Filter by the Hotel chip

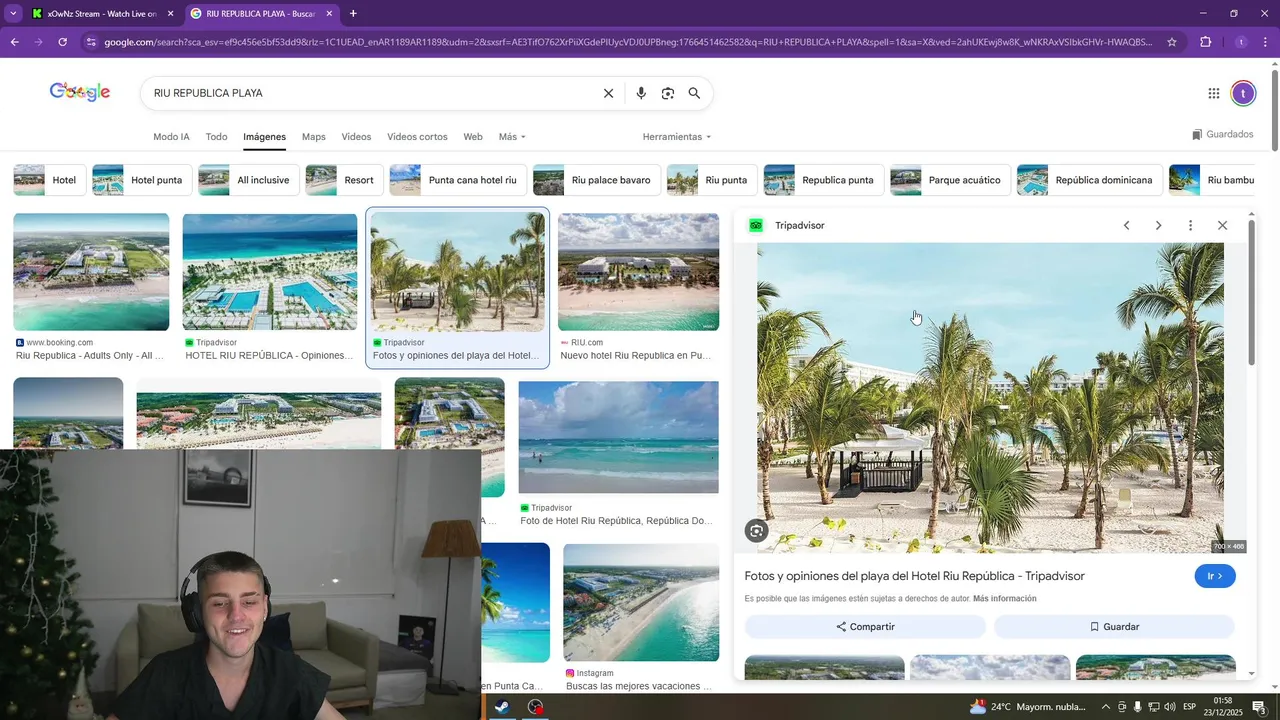click(50, 180)
